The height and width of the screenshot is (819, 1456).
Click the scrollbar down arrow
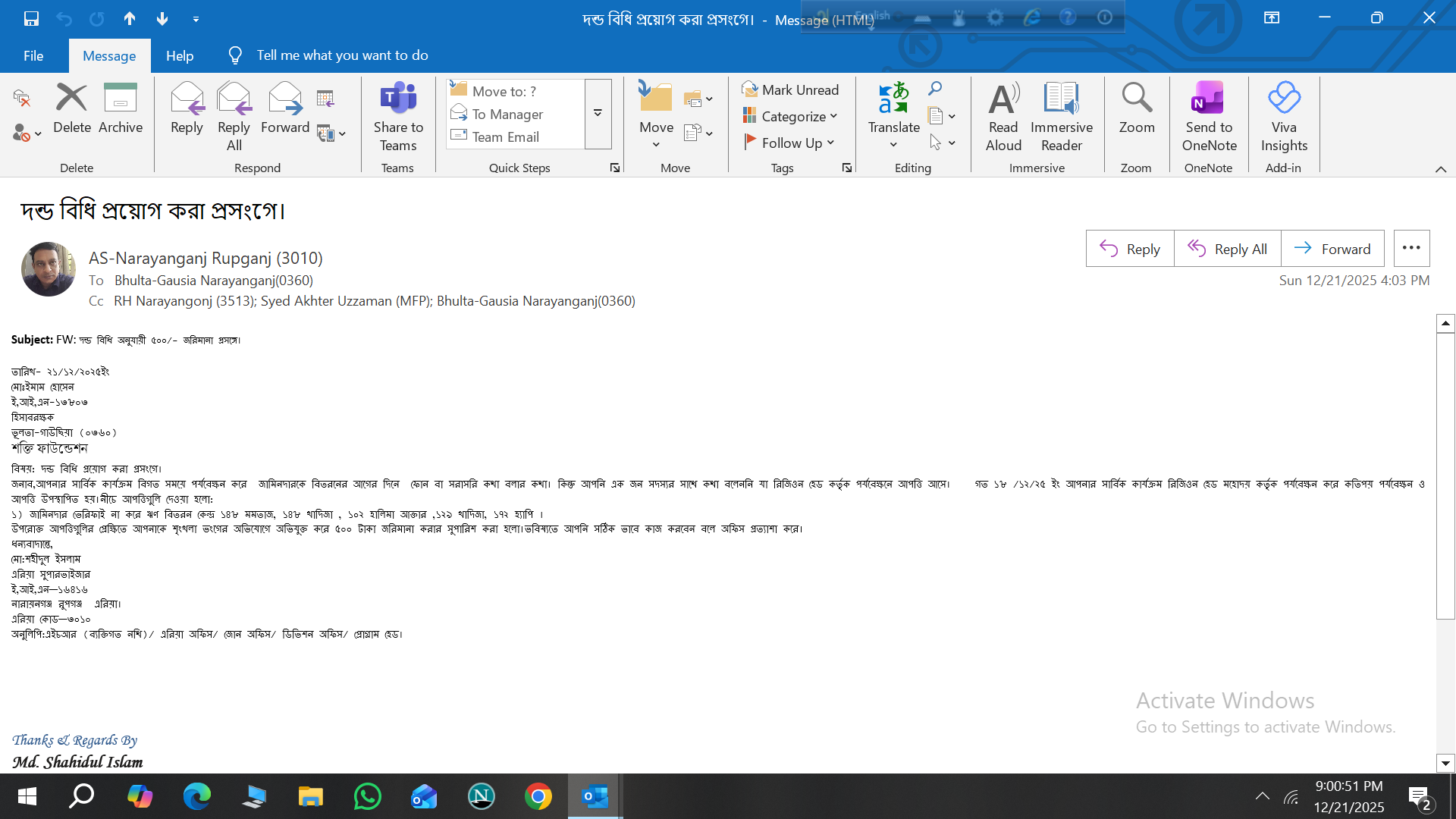(1445, 764)
